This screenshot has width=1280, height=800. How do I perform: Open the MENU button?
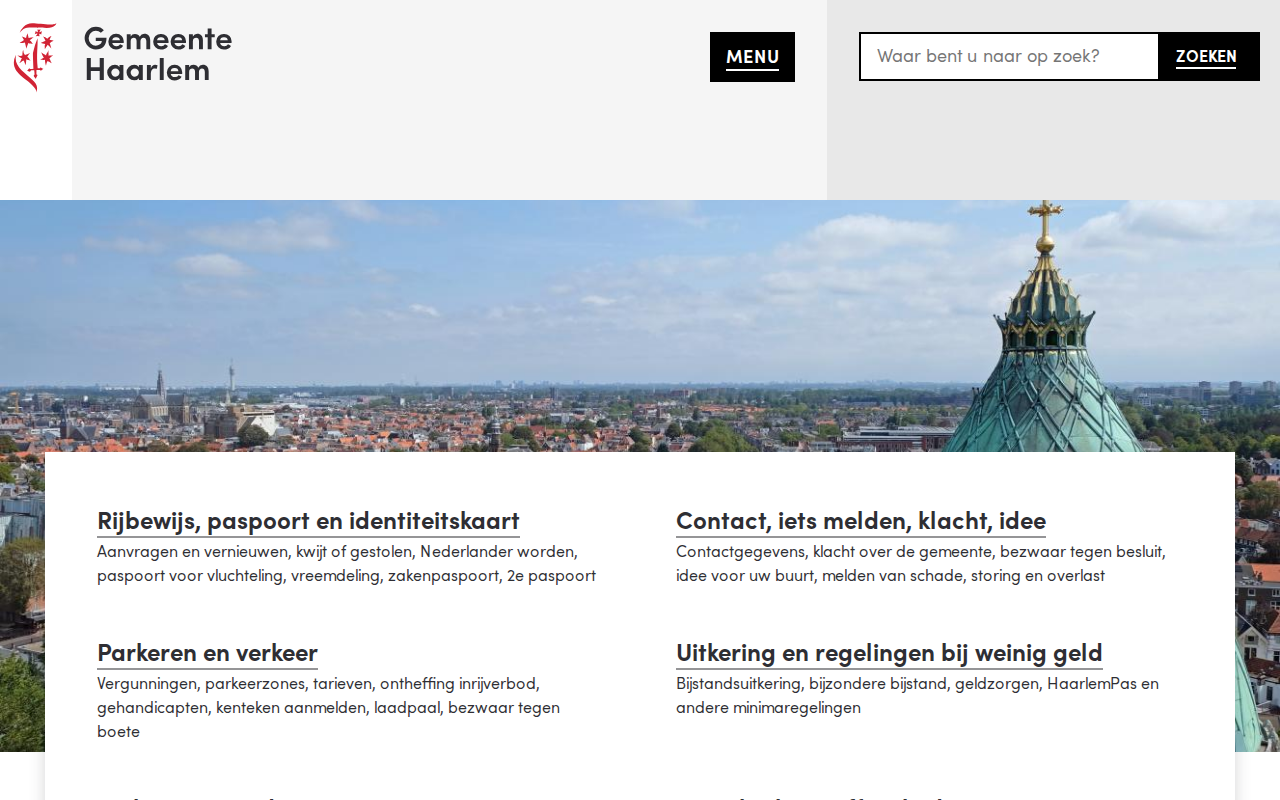(x=752, y=57)
